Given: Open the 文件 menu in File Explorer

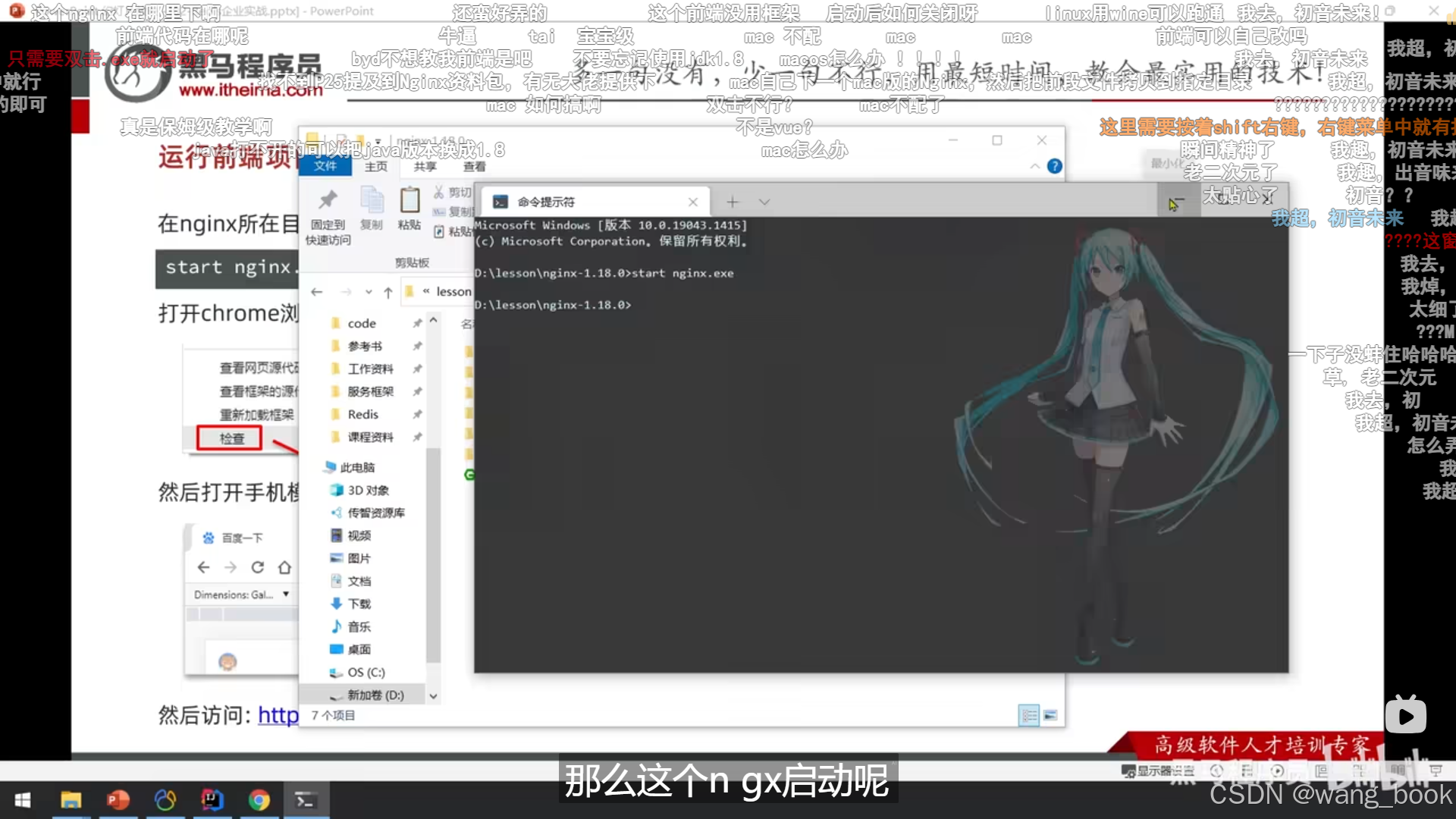Looking at the screenshot, I should click(326, 167).
